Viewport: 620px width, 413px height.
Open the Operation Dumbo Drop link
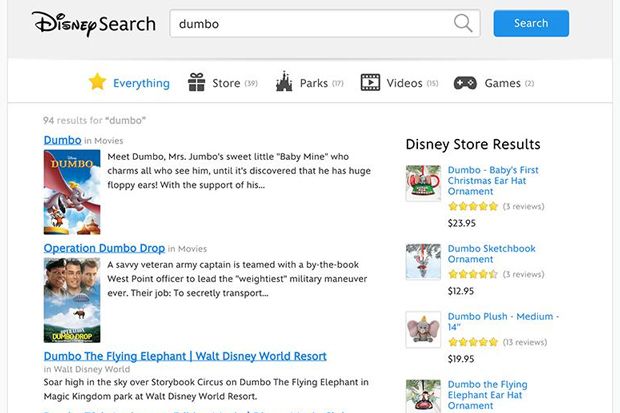104,248
